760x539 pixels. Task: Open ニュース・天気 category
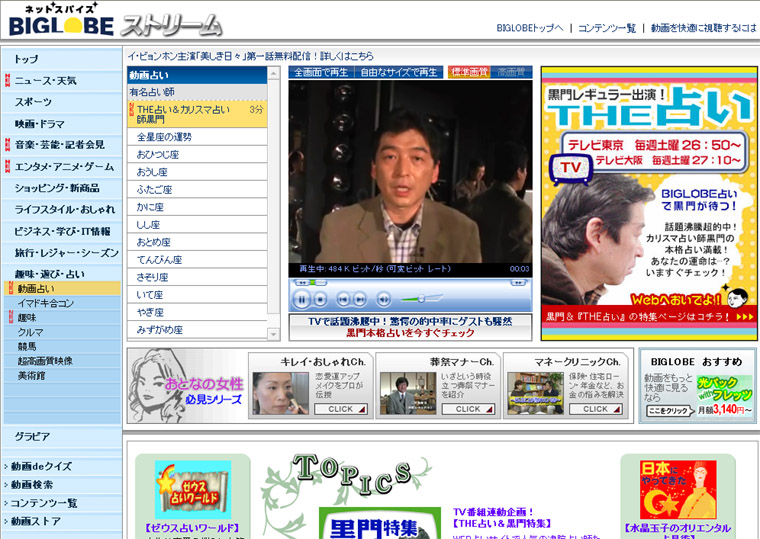coord(62,80)
